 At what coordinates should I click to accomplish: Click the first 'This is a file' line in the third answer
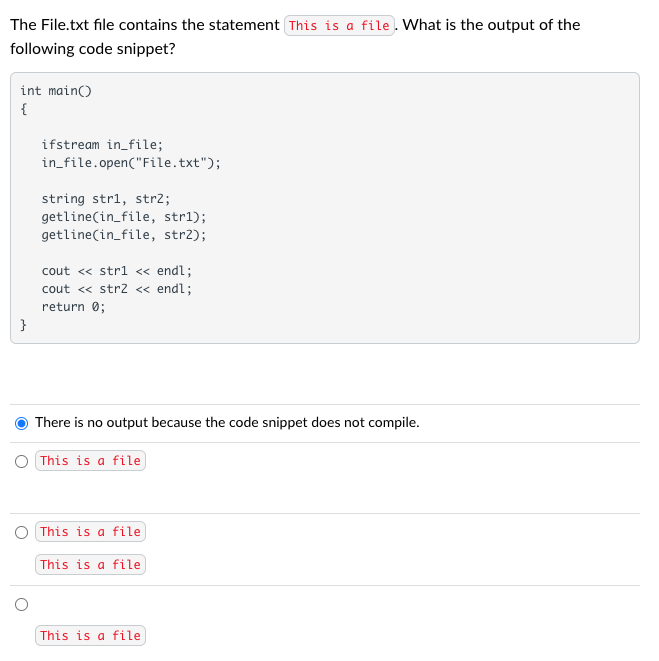pyautogui.click(x=90, y=532)
